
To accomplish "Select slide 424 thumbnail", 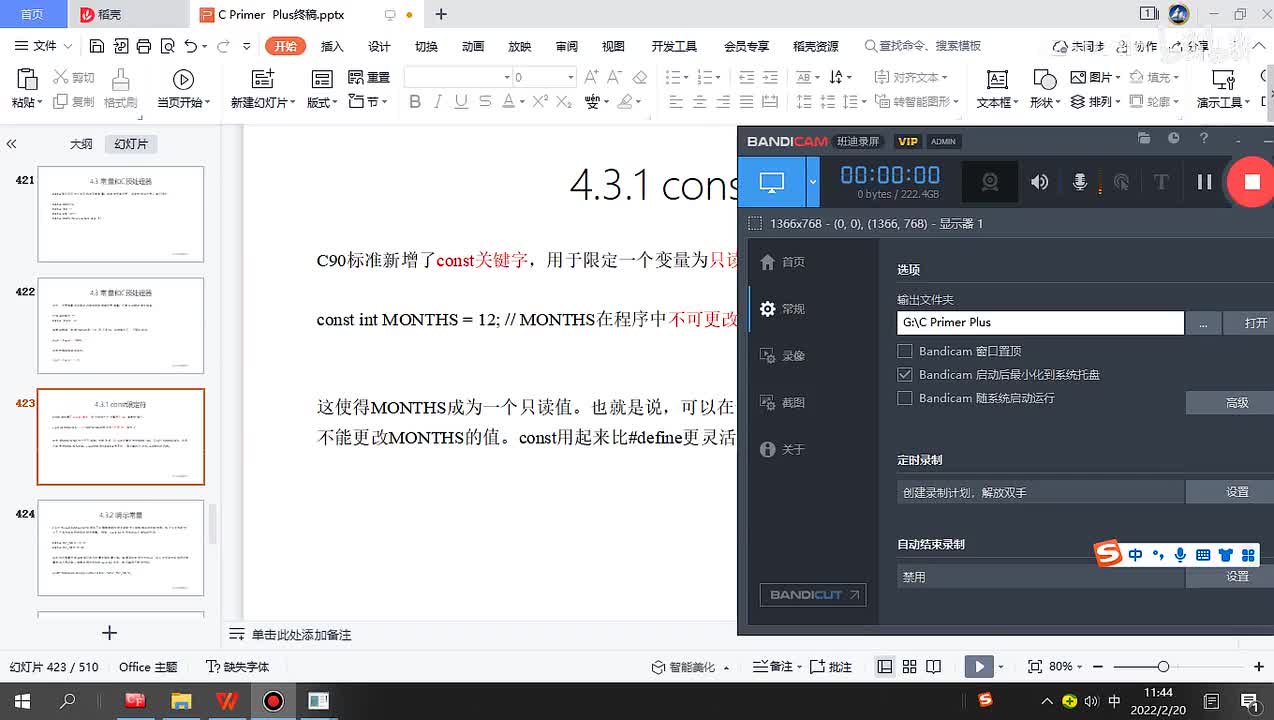I will tap(120, 548).
